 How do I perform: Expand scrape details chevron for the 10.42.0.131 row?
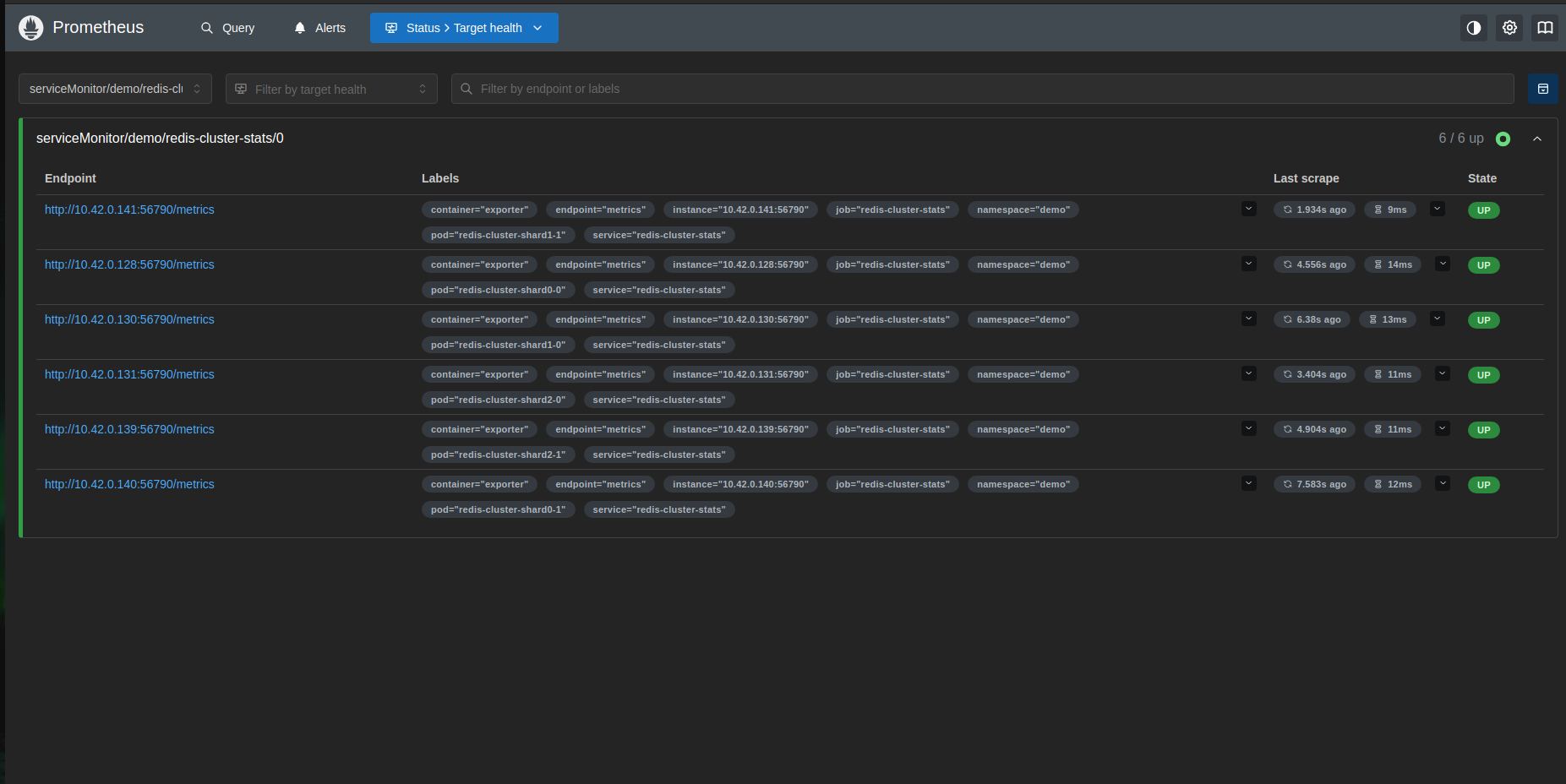(x=1443, y=373)
